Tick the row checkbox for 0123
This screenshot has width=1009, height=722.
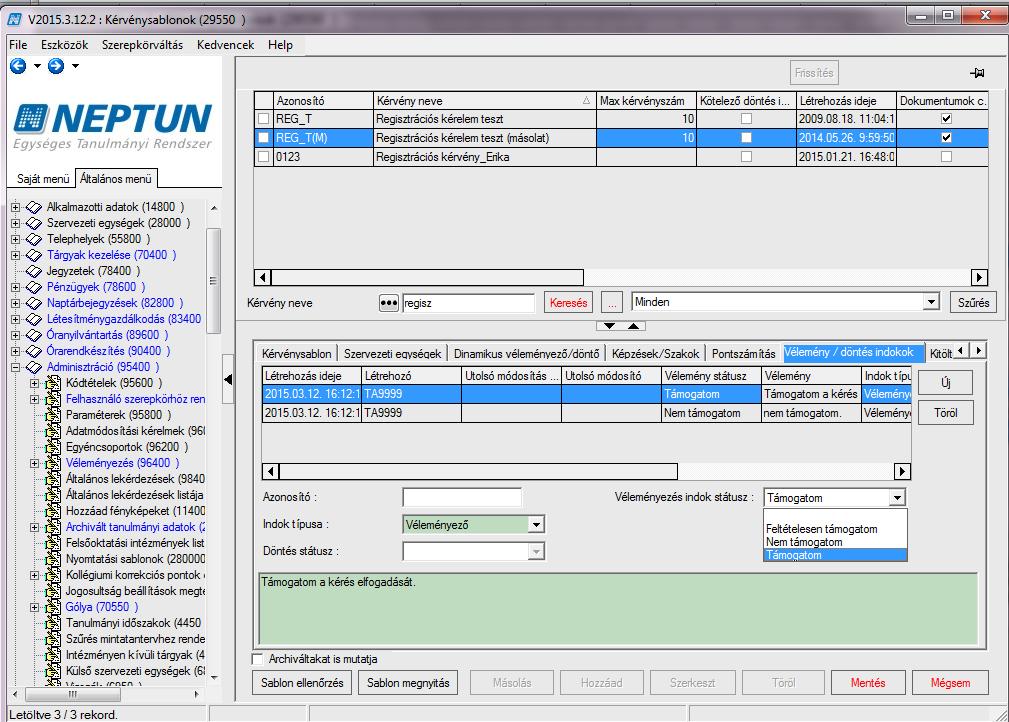[x=264, y=156]
